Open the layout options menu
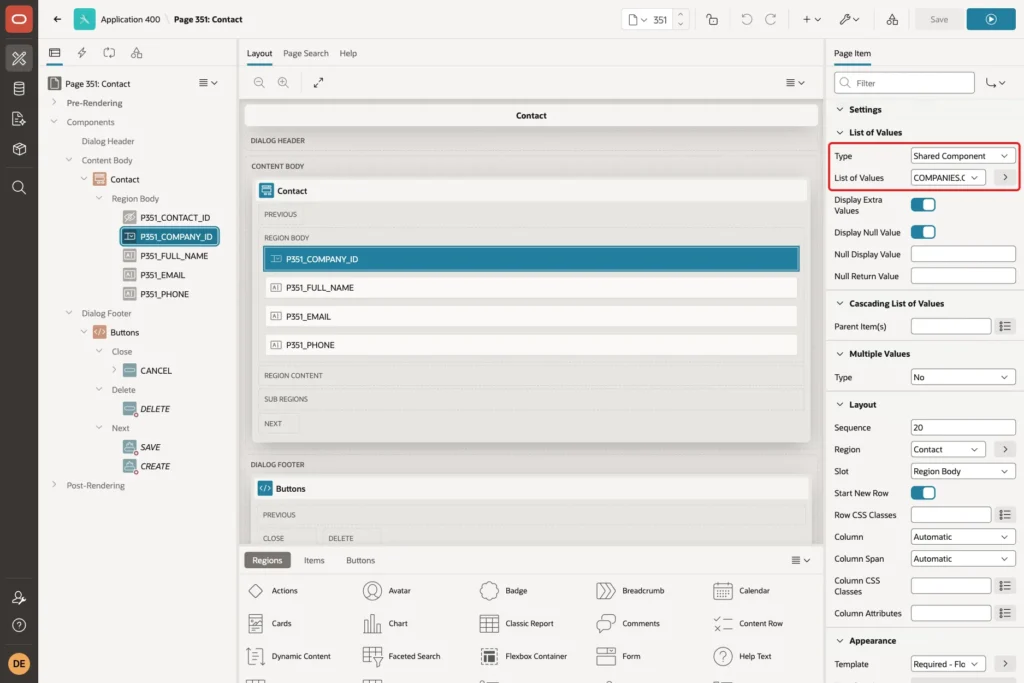1024x683 pixels. point(795,82)
